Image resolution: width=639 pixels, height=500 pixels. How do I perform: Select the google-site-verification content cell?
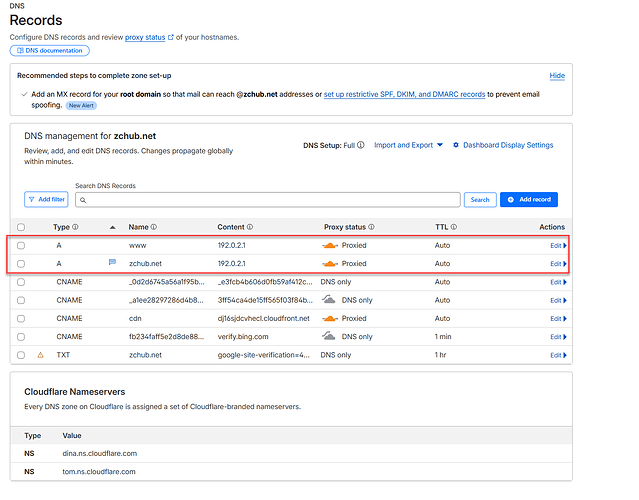[264, 355]
